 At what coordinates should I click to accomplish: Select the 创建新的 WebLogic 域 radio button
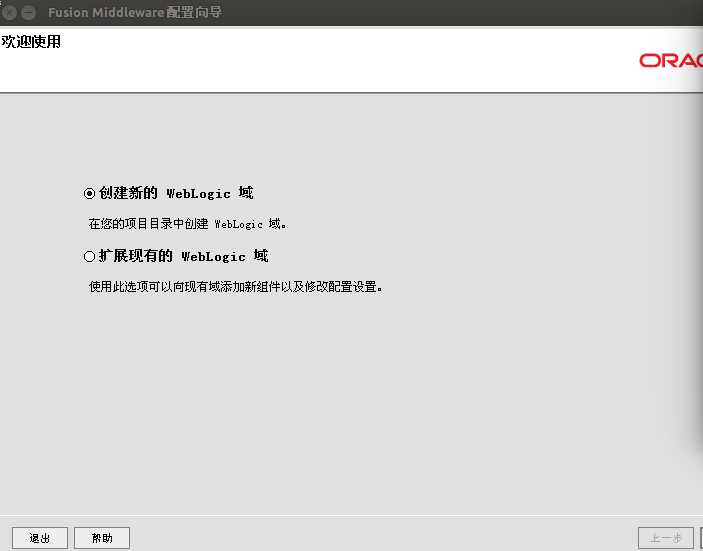click(89, 193)
